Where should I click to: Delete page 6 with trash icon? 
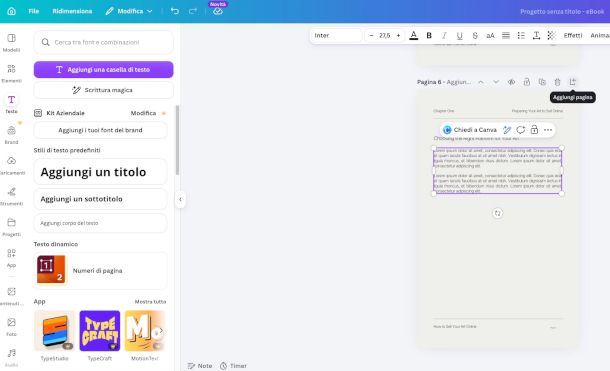(557, 82)
